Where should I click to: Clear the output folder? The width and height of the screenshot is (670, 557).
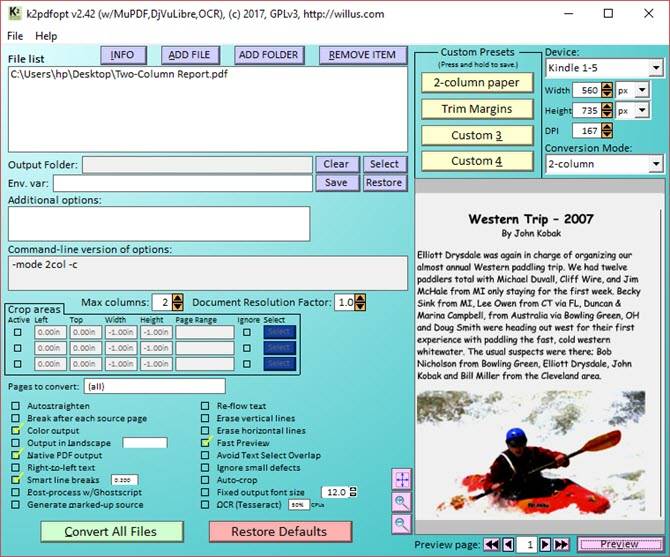click(x=337, y=164)
